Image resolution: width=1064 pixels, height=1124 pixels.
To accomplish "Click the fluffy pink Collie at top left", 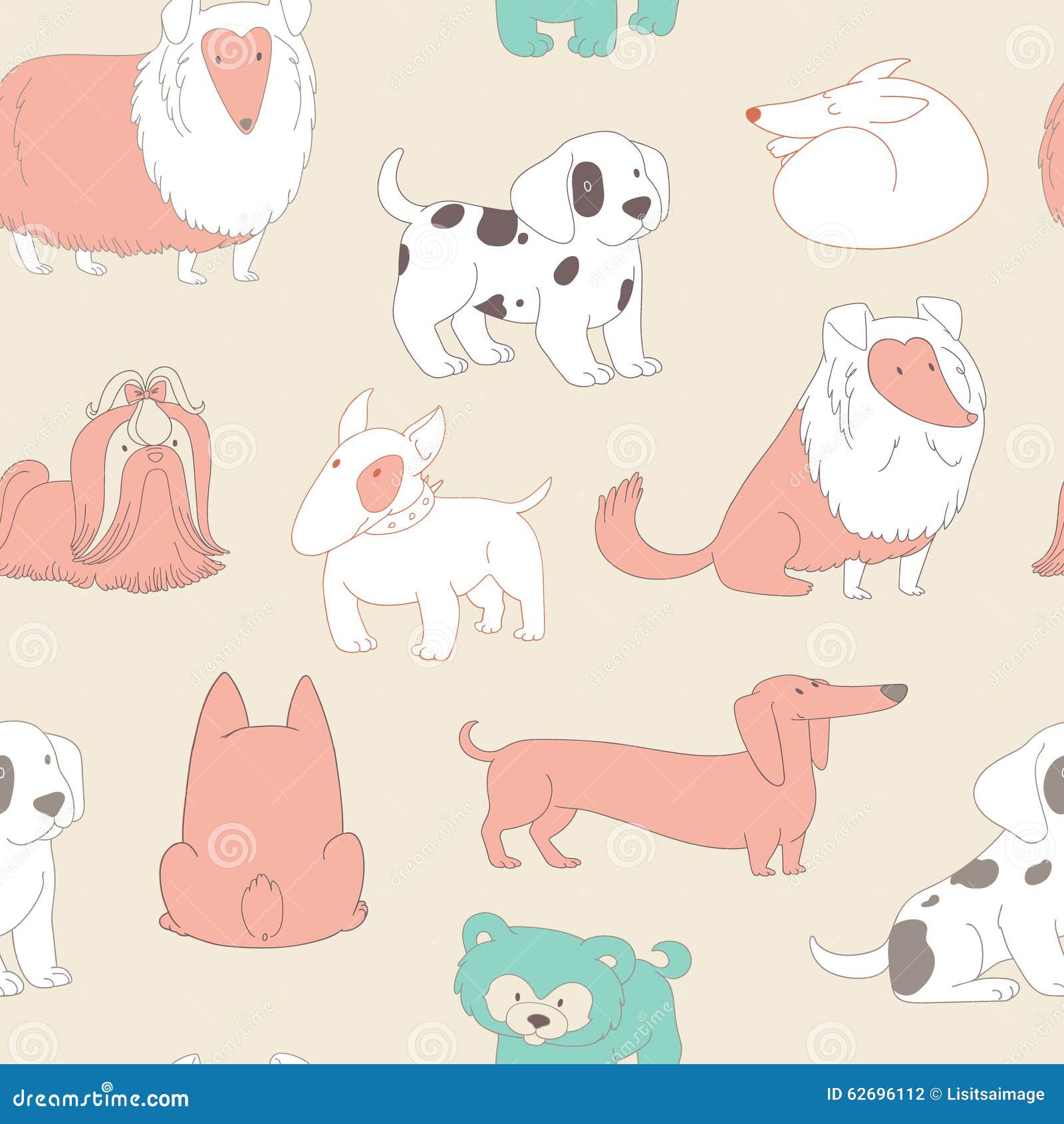I will (x=153, y=133).
